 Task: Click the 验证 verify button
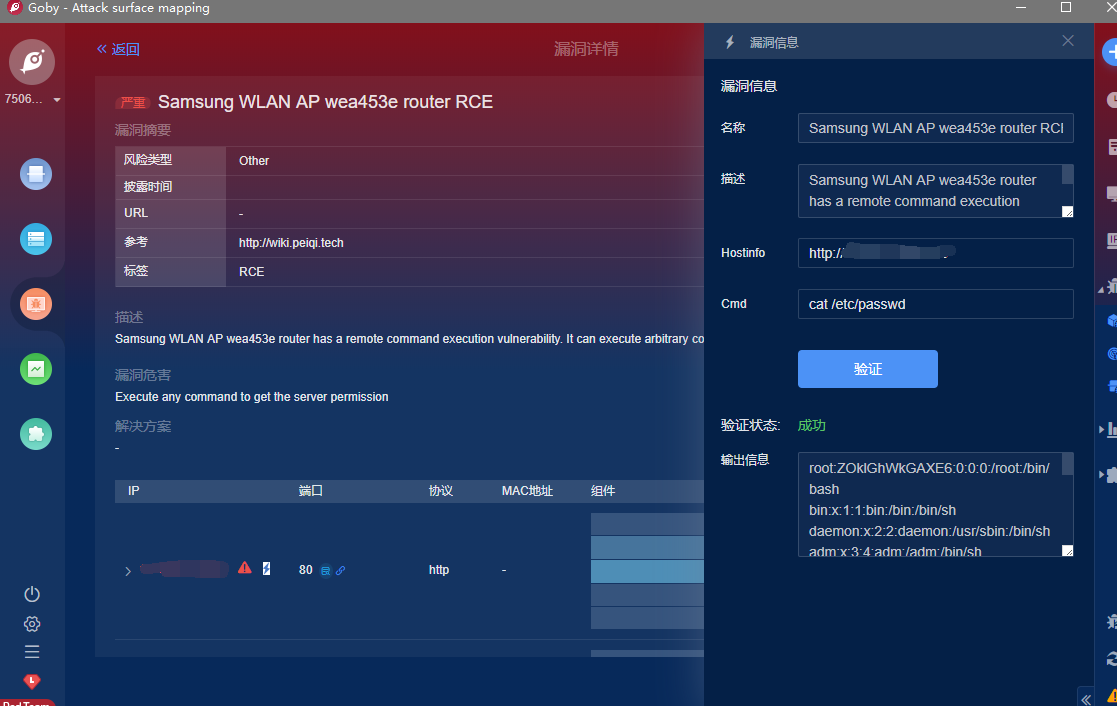(x=867, y=369)
